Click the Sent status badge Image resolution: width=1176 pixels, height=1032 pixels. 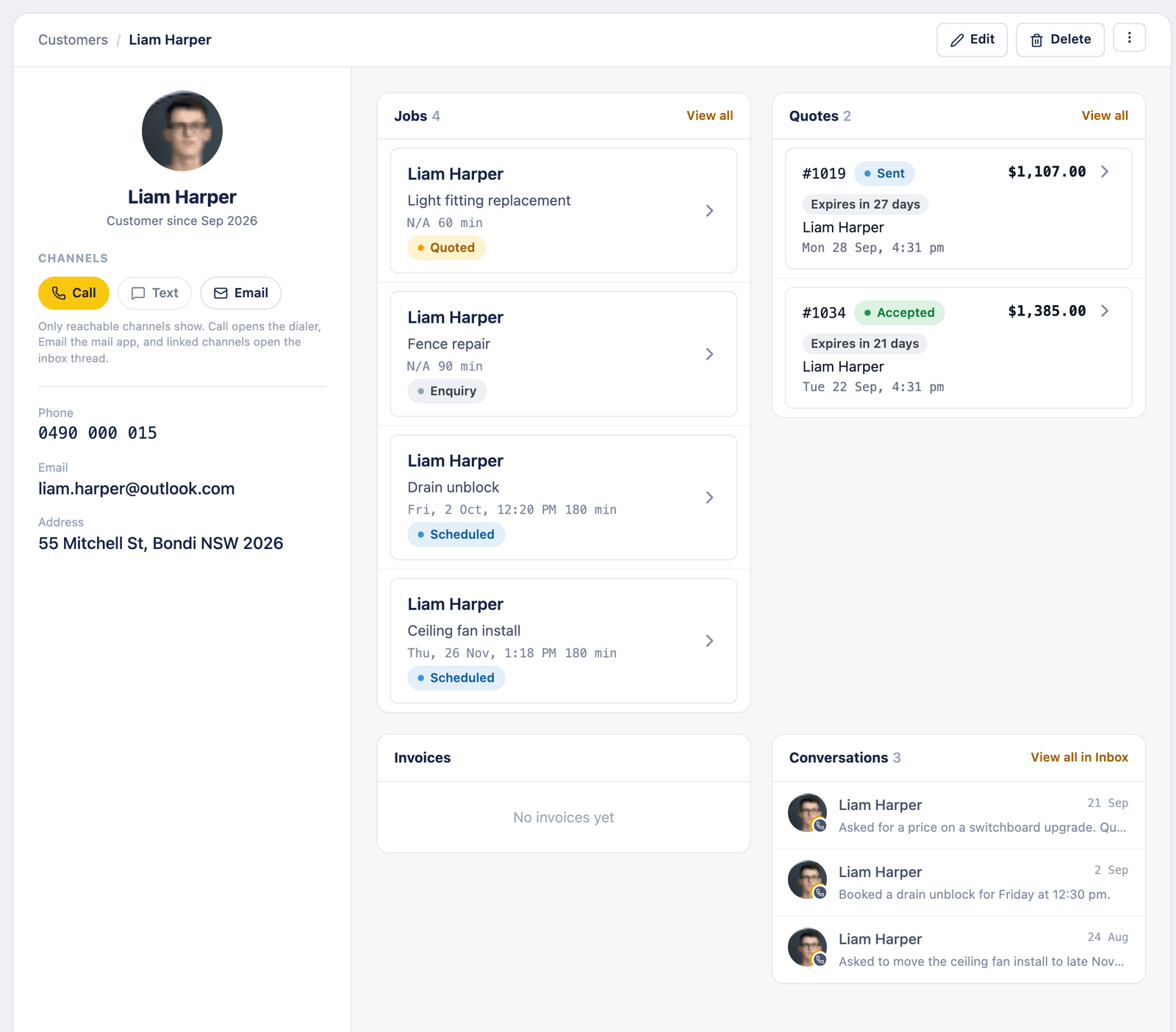pos(884,173)
